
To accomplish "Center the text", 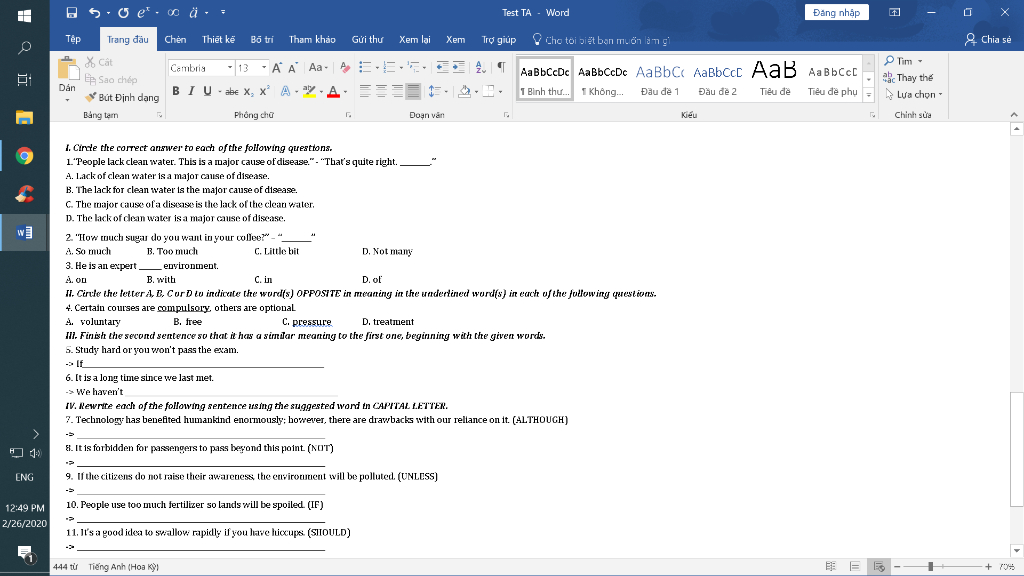I will point(381,91).
